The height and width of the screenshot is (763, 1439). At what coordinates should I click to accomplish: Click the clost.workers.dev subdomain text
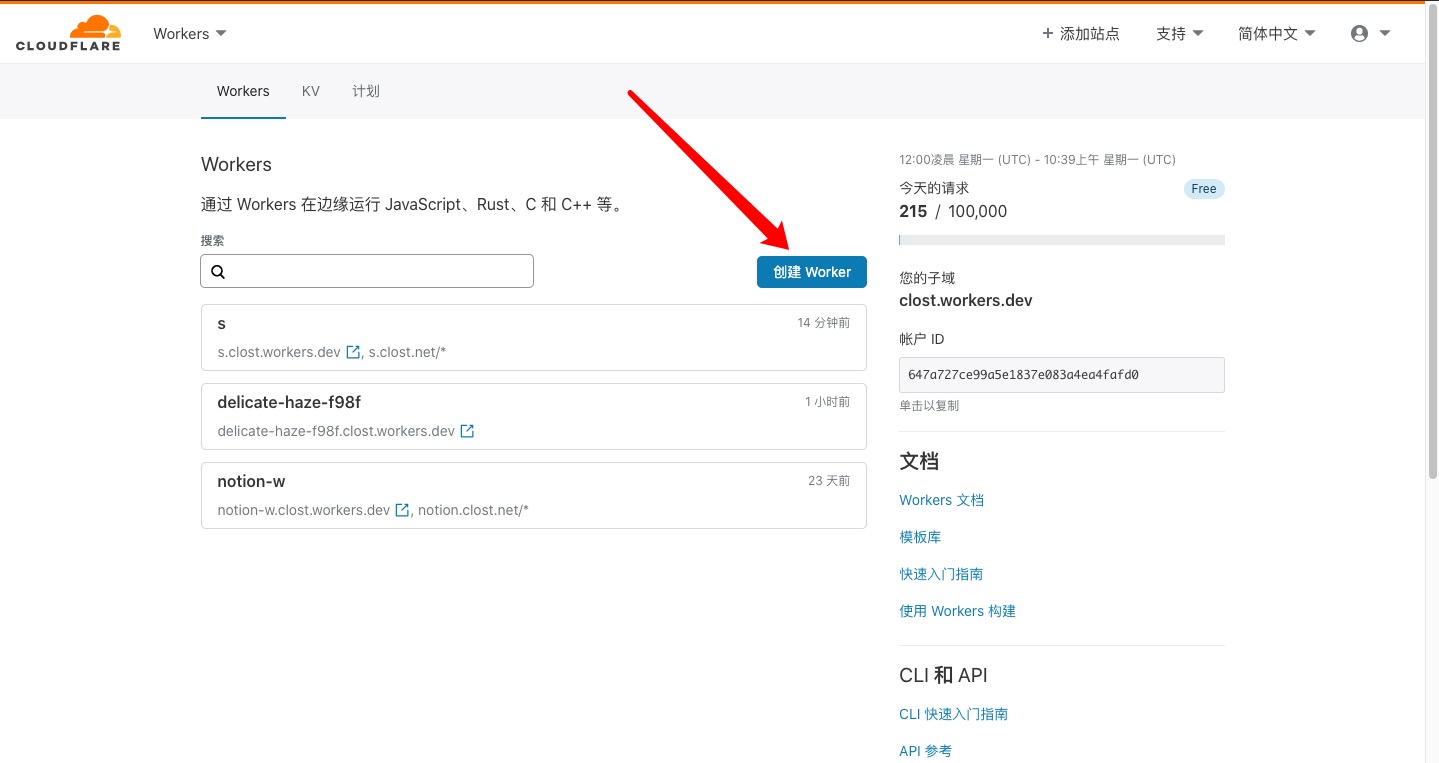coord(966,300)
